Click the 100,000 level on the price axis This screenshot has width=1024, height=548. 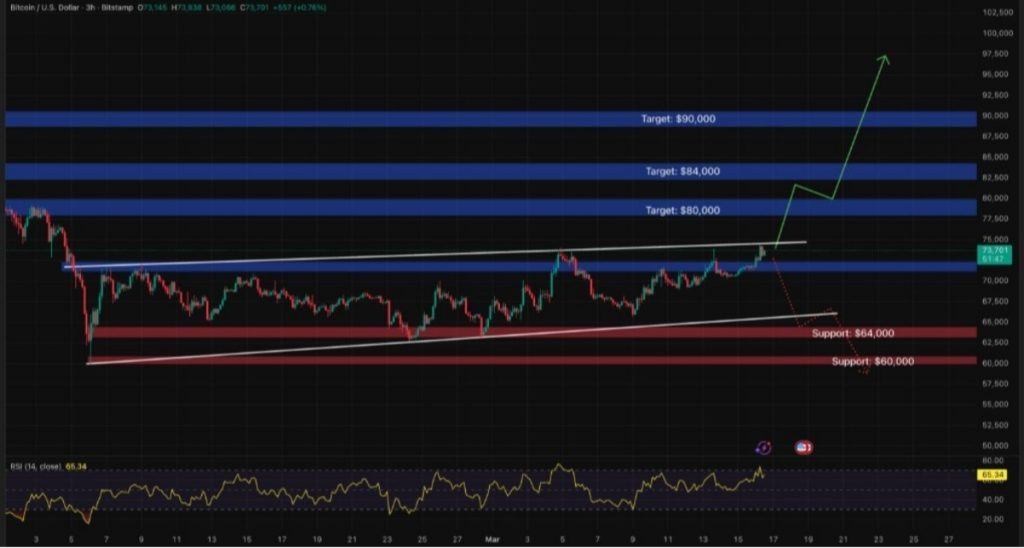coord(996,33)
